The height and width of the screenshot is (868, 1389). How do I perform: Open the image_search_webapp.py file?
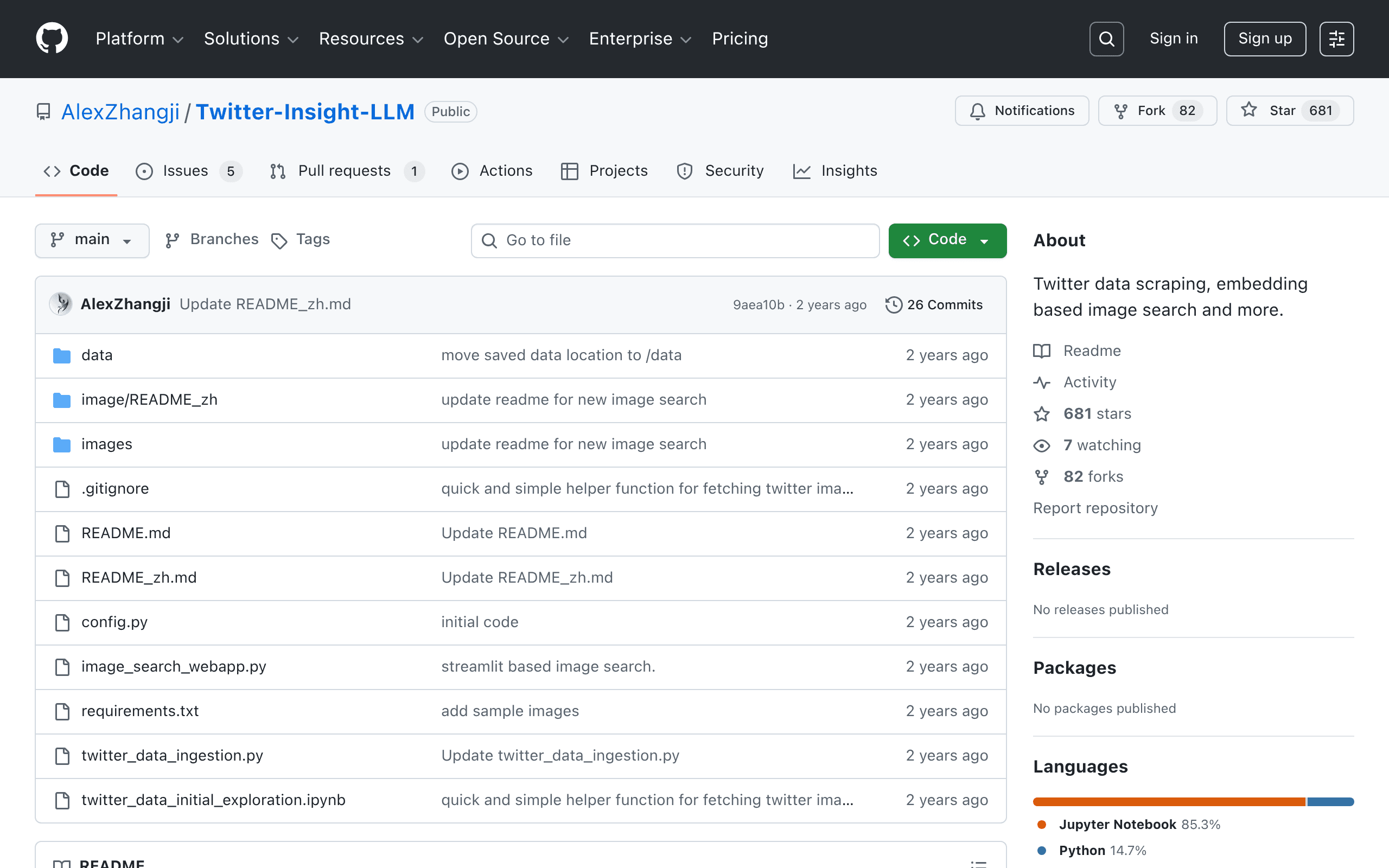(174, 667)
